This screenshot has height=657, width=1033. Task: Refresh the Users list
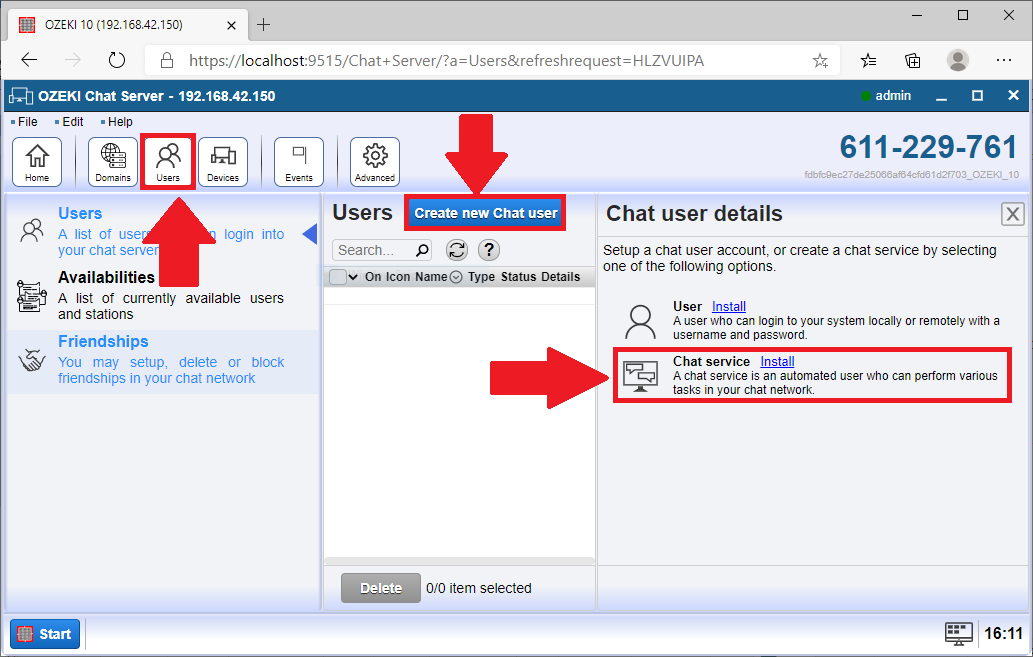click(457, 250)
